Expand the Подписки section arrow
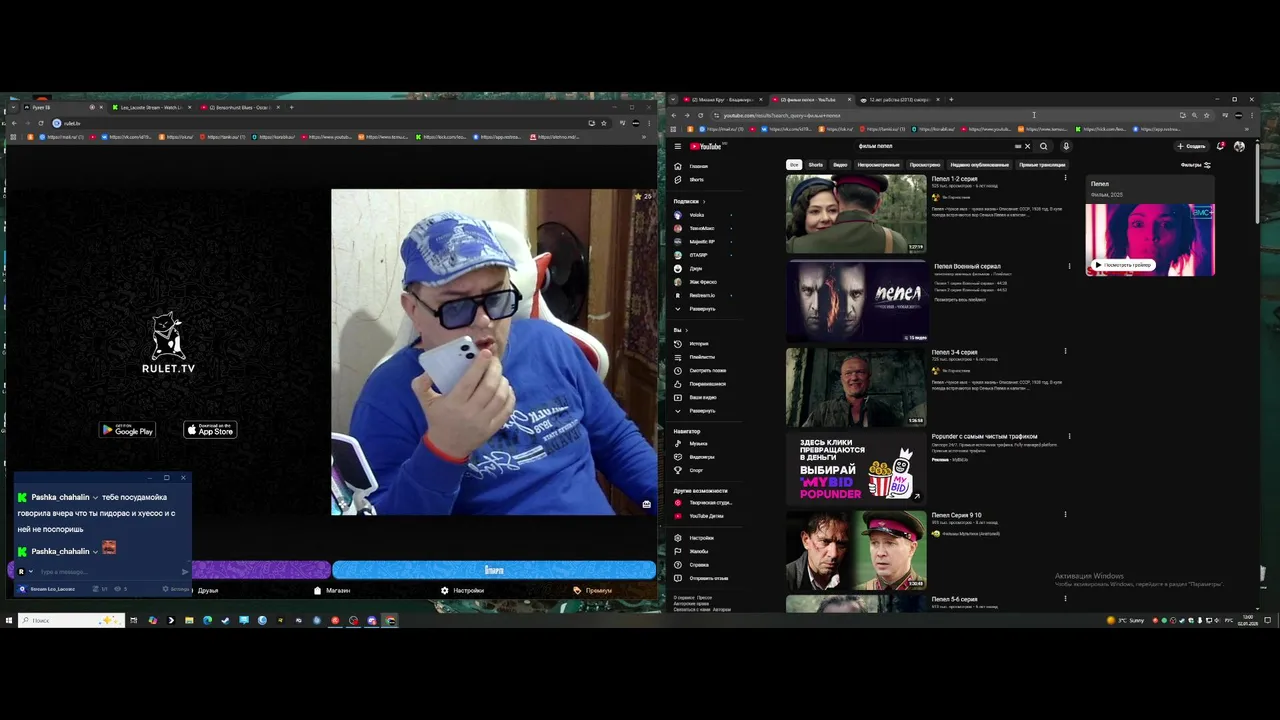1280x720 pixels. (x=703, y=201)
